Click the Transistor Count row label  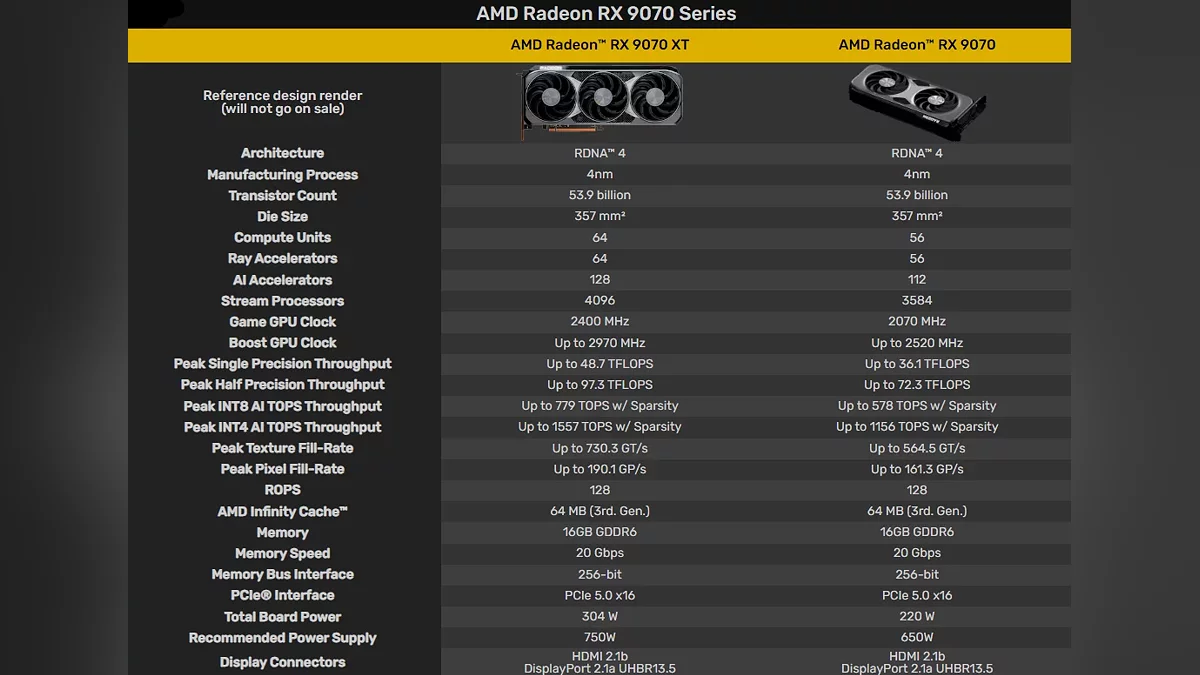[x=282, y=196]
